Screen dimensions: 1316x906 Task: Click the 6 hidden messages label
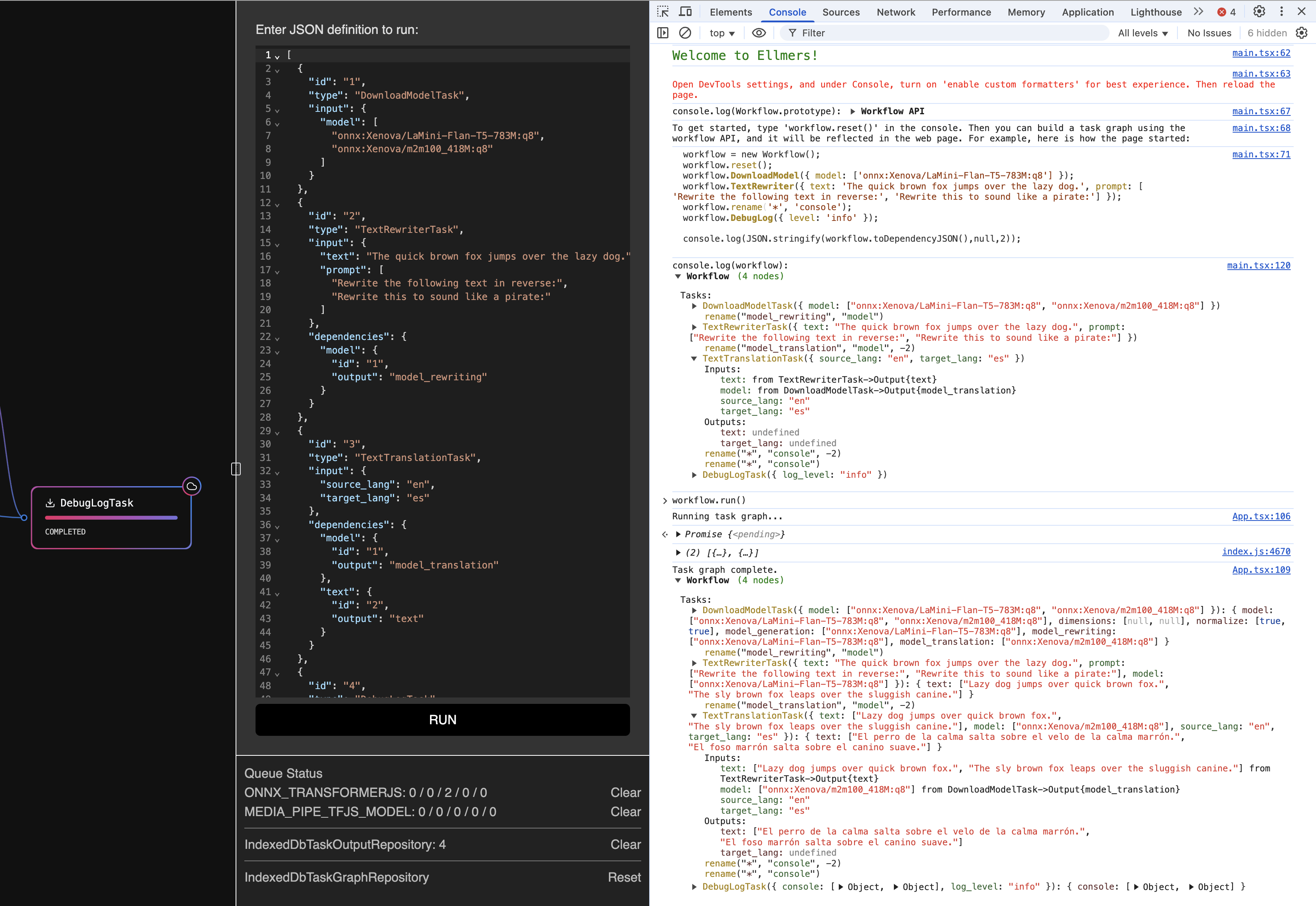[x=1266, y=33]
